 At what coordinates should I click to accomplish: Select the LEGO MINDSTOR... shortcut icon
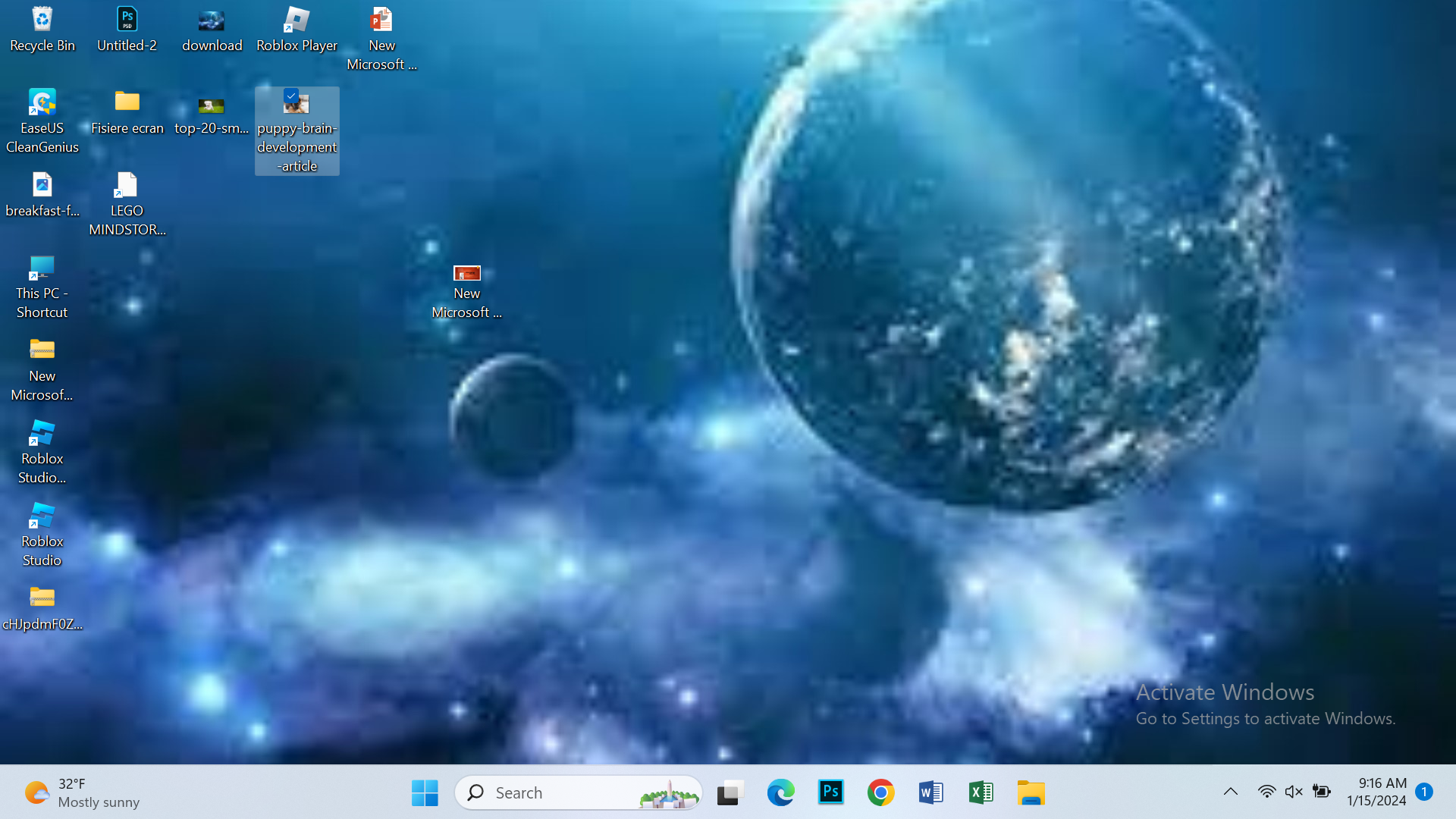[127, 205]
